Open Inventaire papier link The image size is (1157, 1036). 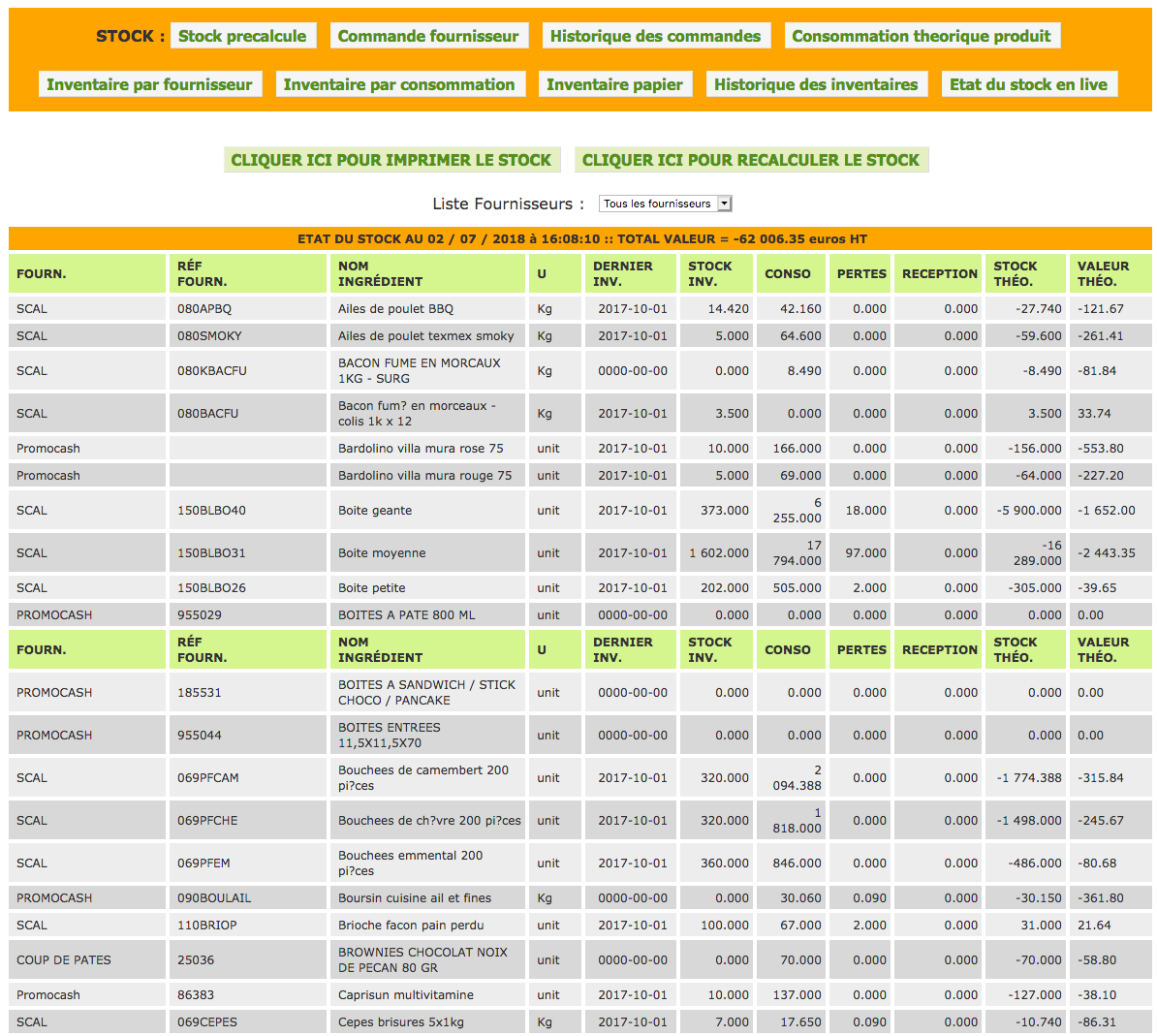[x=614, y=84]
